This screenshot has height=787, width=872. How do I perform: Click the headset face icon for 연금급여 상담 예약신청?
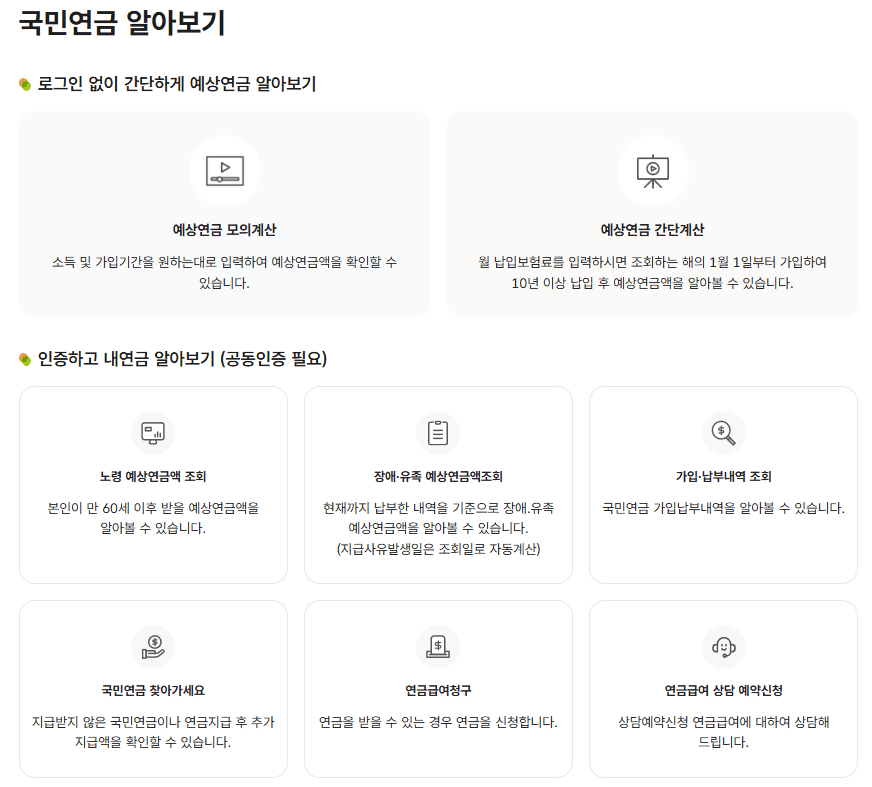pyautogui.click(x=723, y=647)
